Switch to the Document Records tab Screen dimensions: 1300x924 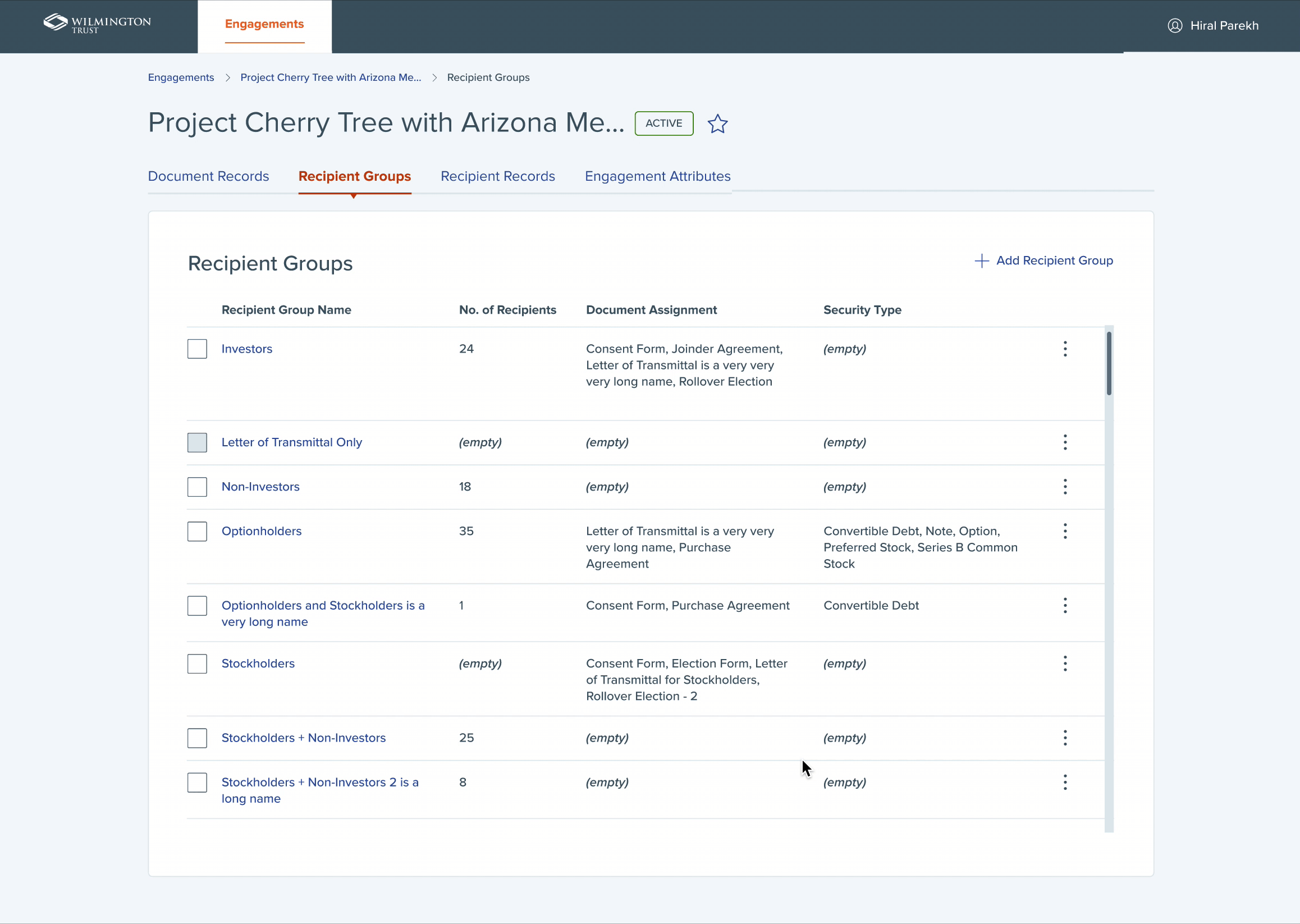[208, 176]
